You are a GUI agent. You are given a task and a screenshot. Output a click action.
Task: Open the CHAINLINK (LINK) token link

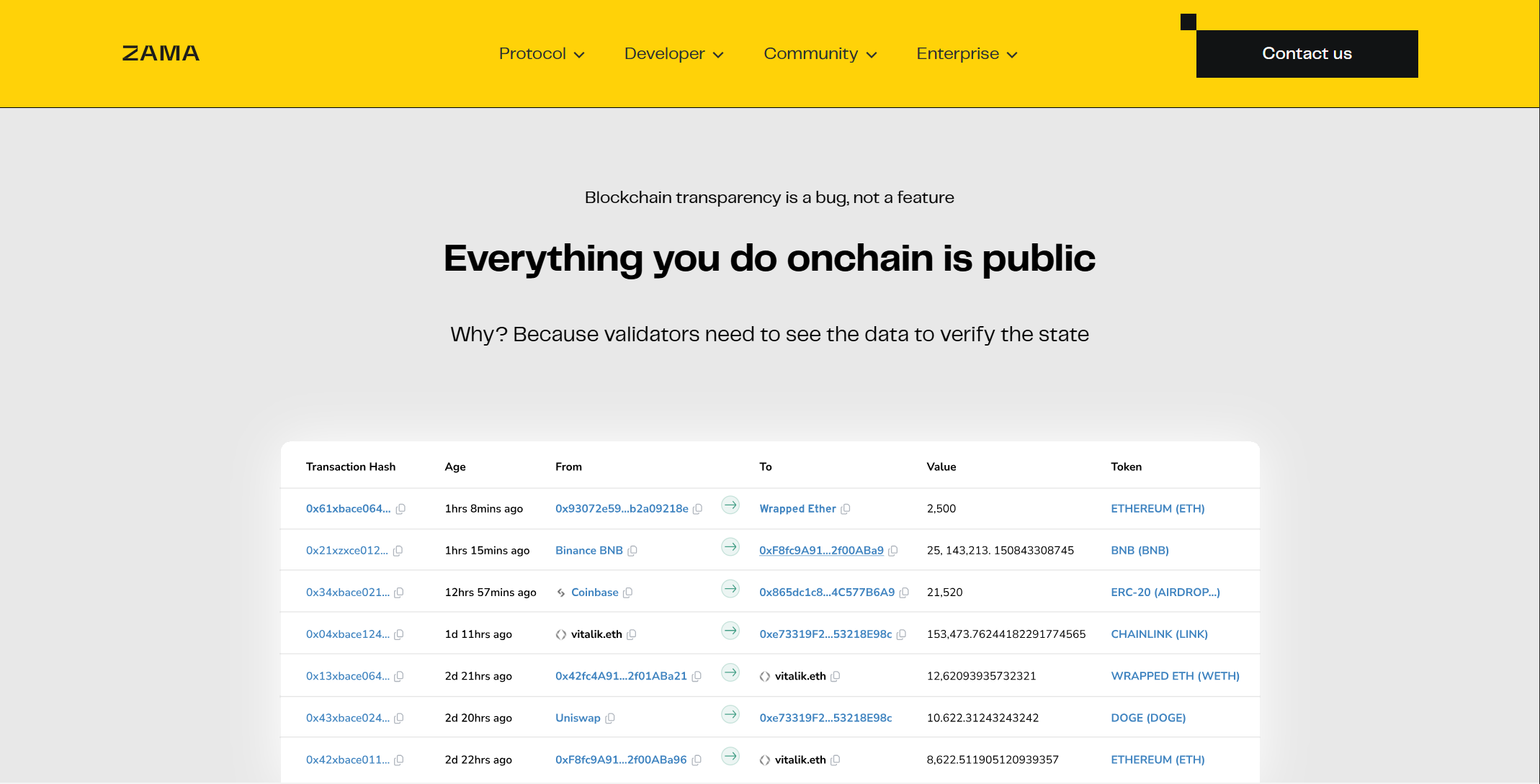coord(1159,634)
